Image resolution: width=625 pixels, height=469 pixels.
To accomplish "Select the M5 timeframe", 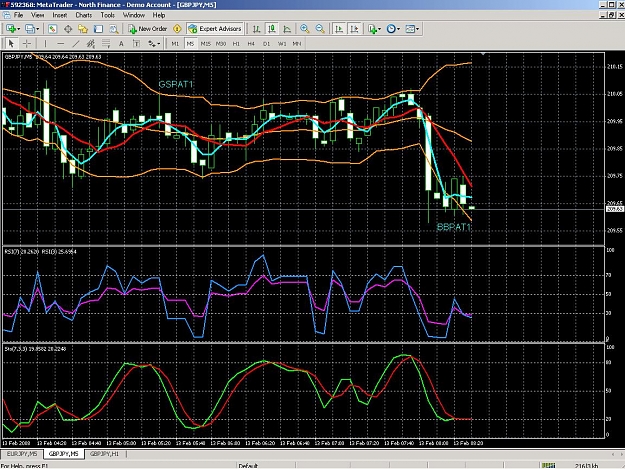I will 190,43.
